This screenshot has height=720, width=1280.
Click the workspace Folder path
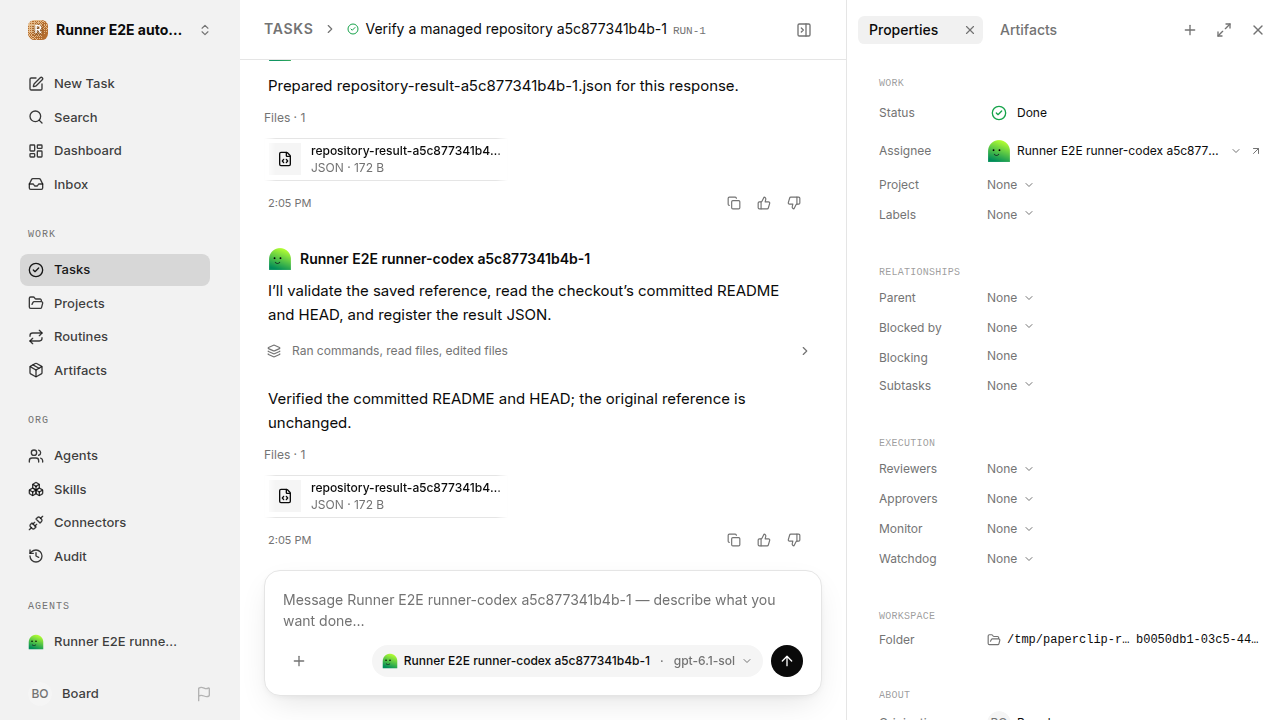pyautogui.click(x=1123, y=640)
